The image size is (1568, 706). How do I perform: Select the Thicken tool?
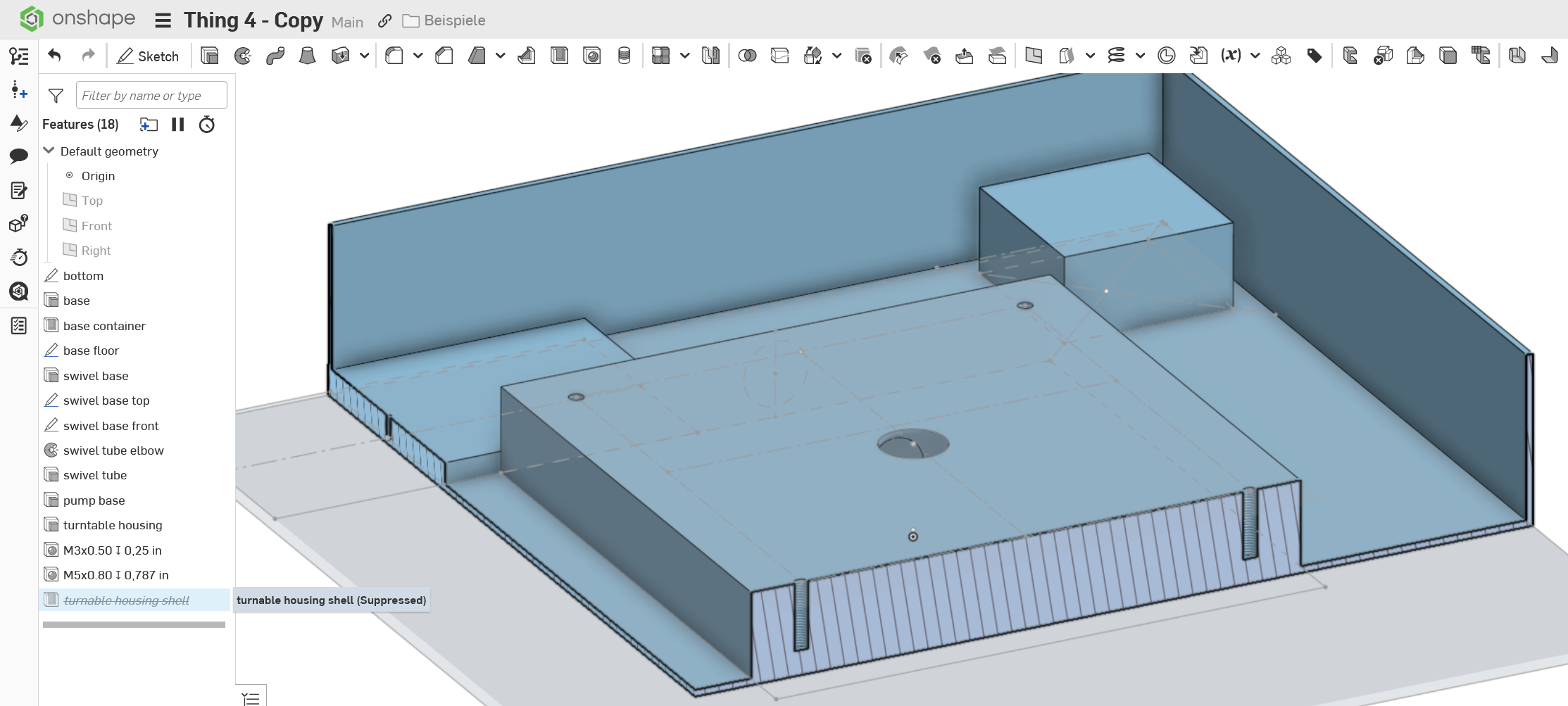click(x=340, y=56)
